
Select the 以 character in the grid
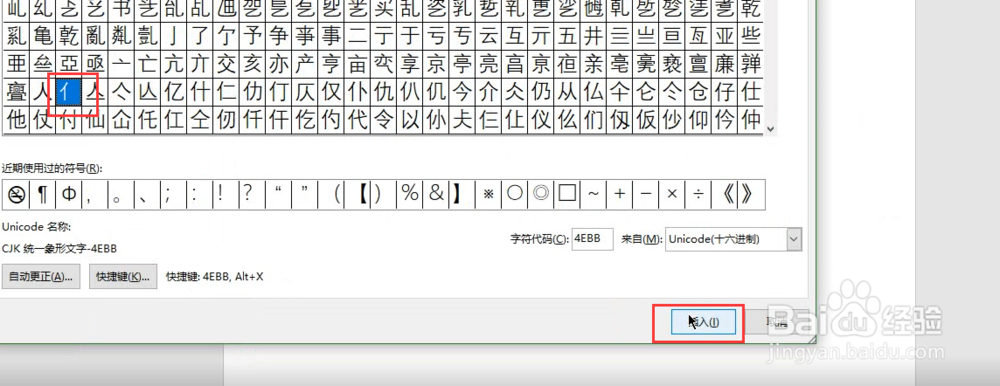pos(409,119)
